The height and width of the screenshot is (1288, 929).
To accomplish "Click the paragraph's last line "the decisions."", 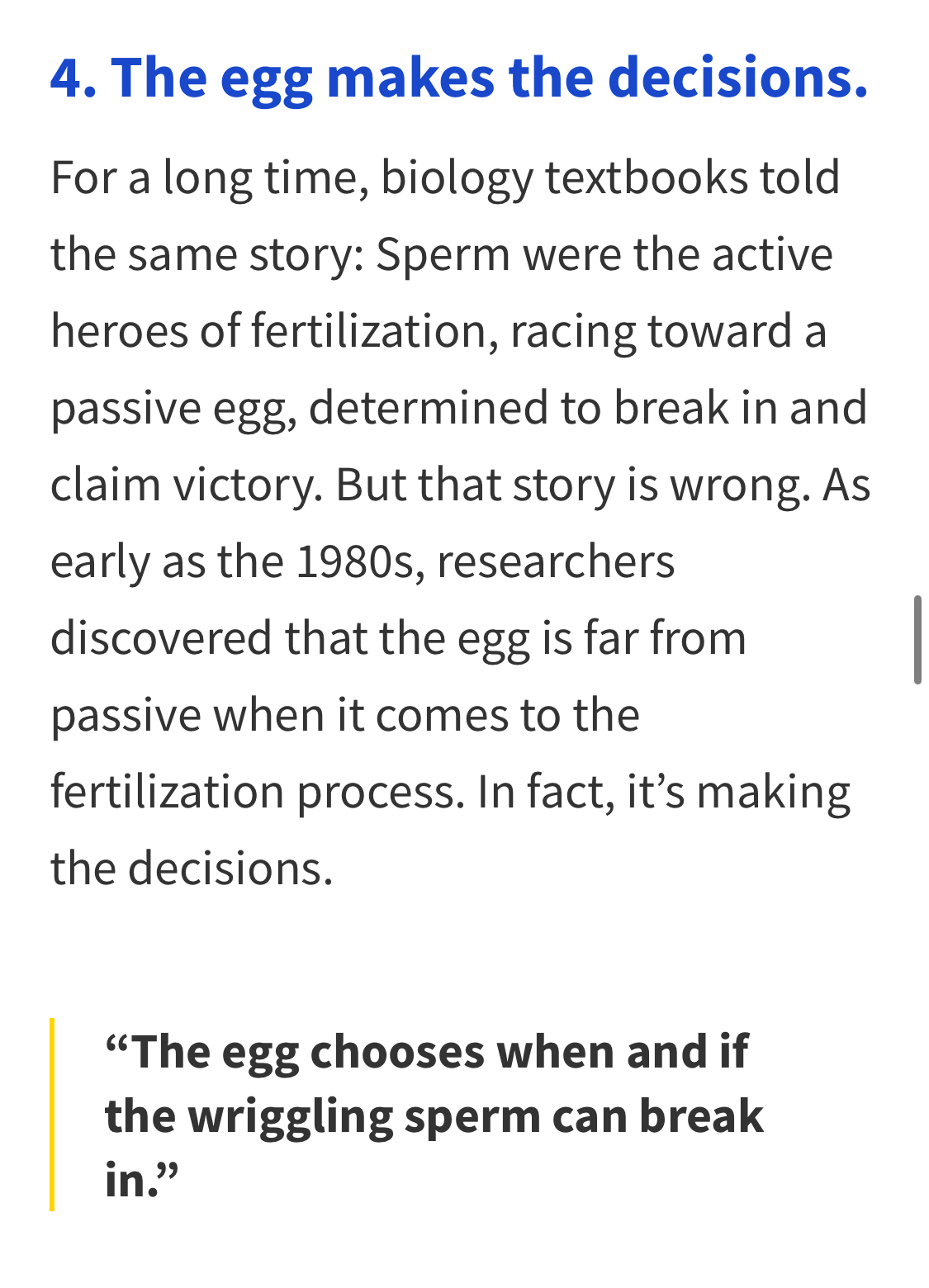I will (192, 869).
